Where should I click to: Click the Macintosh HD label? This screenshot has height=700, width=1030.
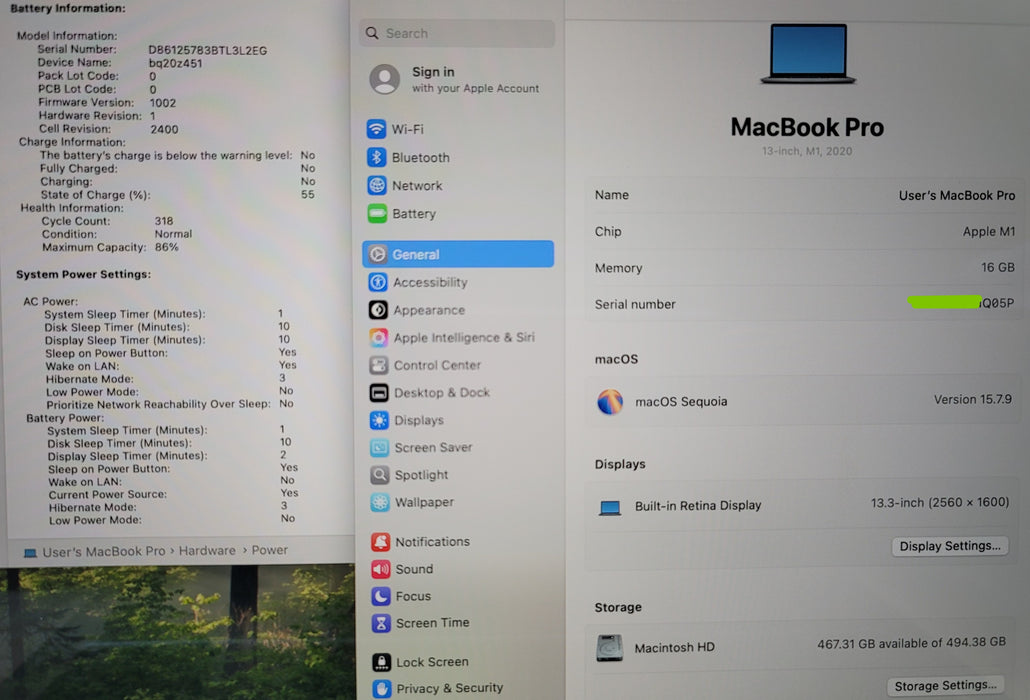675,647
